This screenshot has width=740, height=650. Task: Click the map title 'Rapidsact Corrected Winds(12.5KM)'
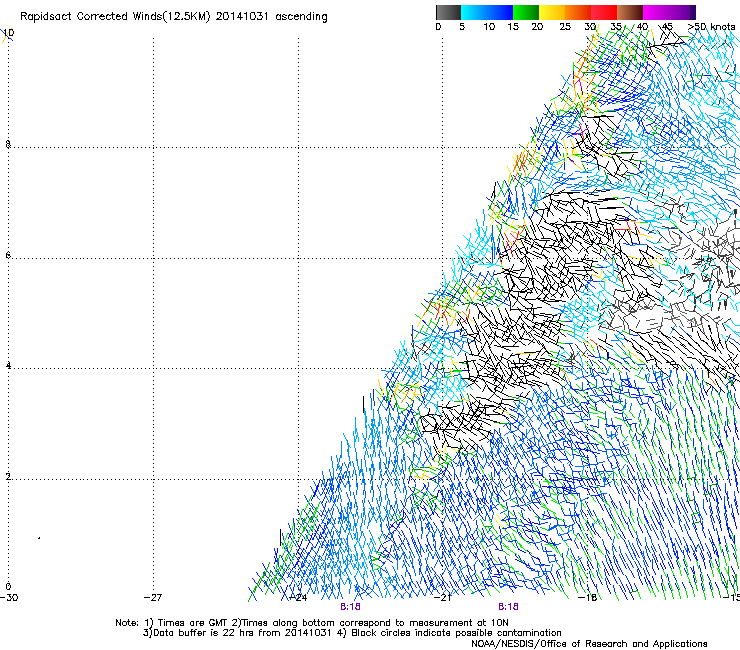coord(115,17)
